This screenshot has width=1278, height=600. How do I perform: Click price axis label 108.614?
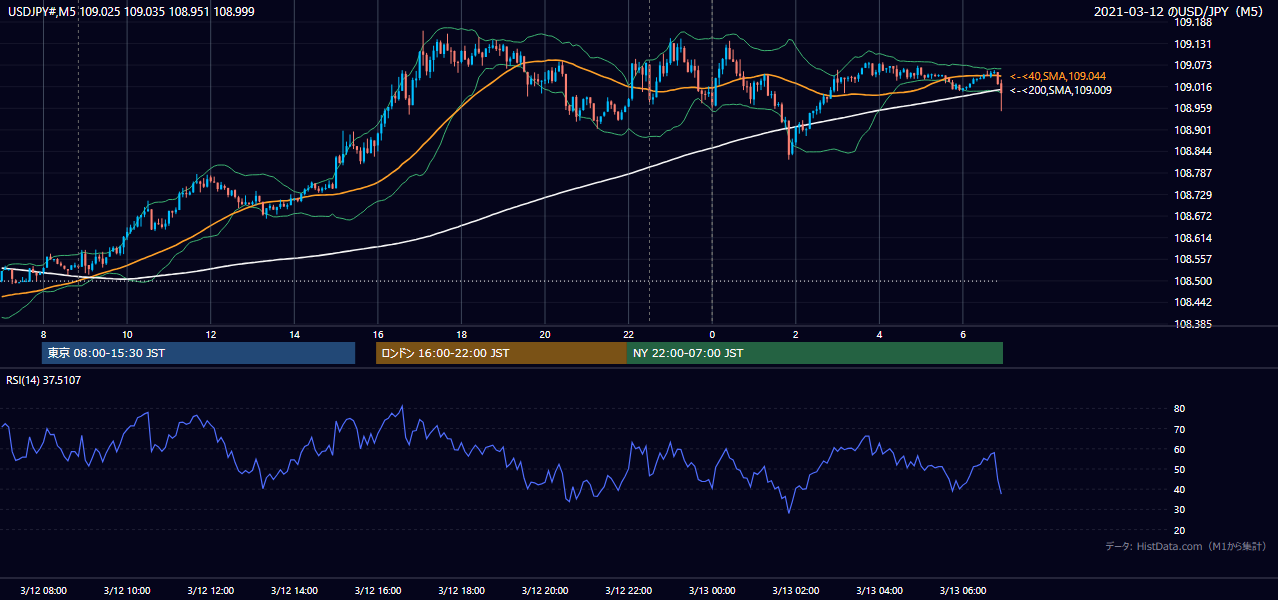[1193, 238]
